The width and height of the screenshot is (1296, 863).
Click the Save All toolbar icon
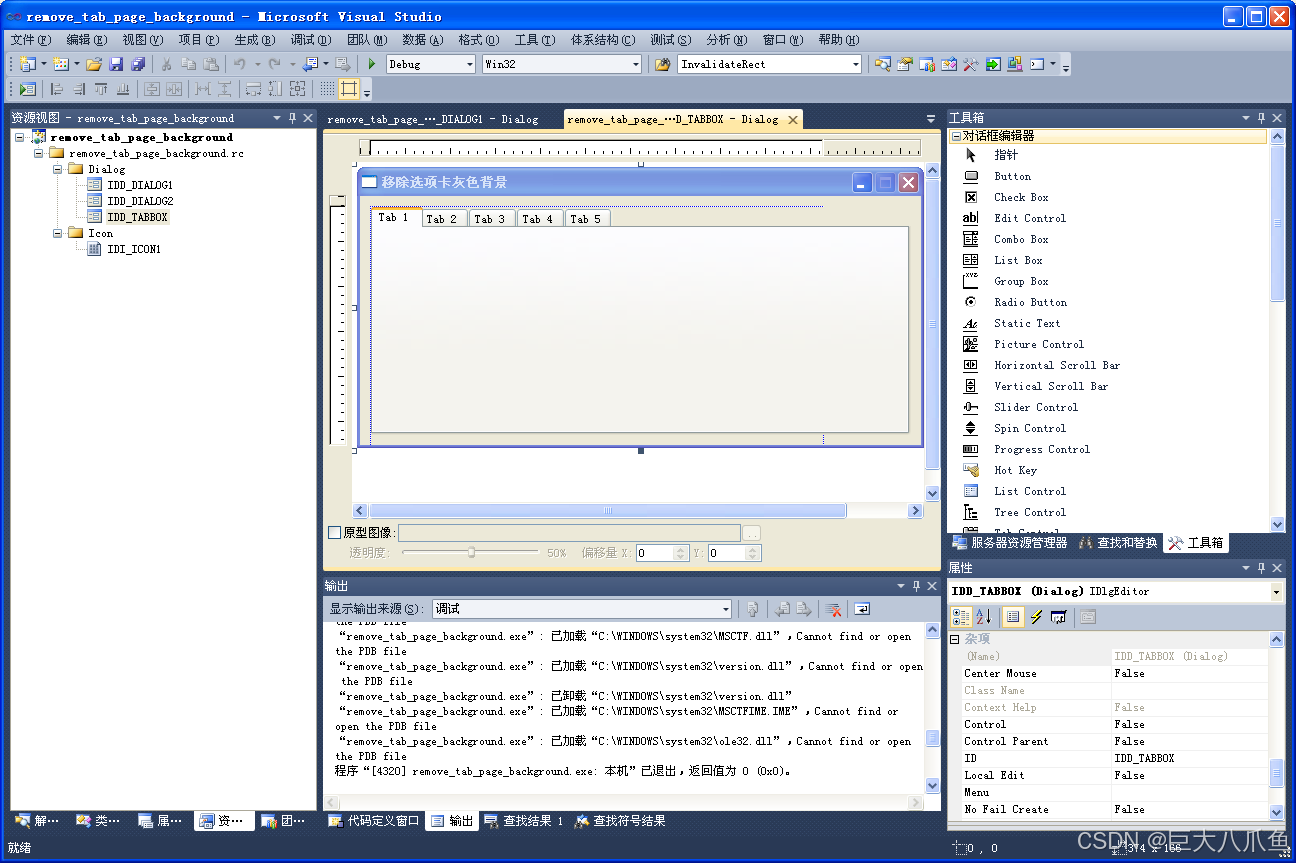[x=138, y=64]
